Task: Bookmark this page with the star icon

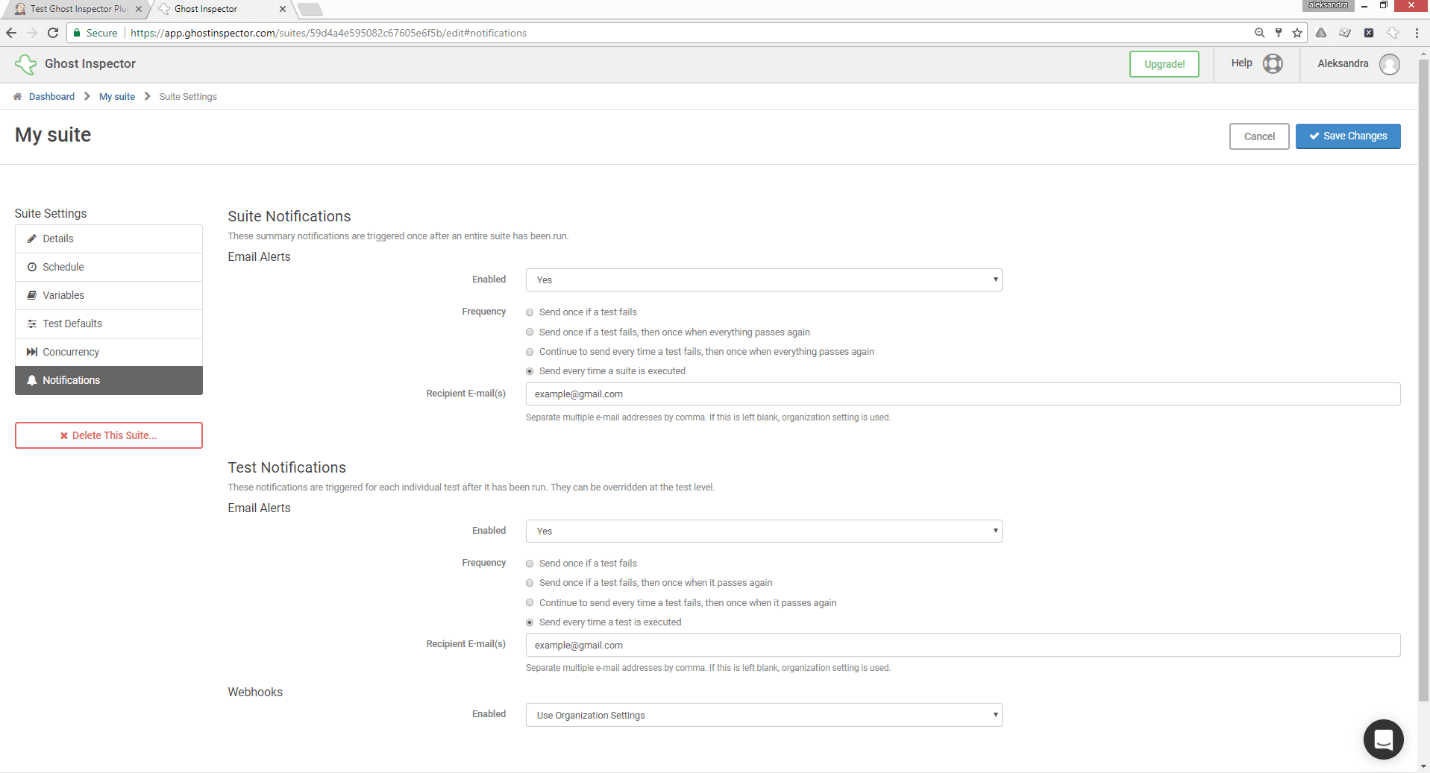Action: (1297, 33)
